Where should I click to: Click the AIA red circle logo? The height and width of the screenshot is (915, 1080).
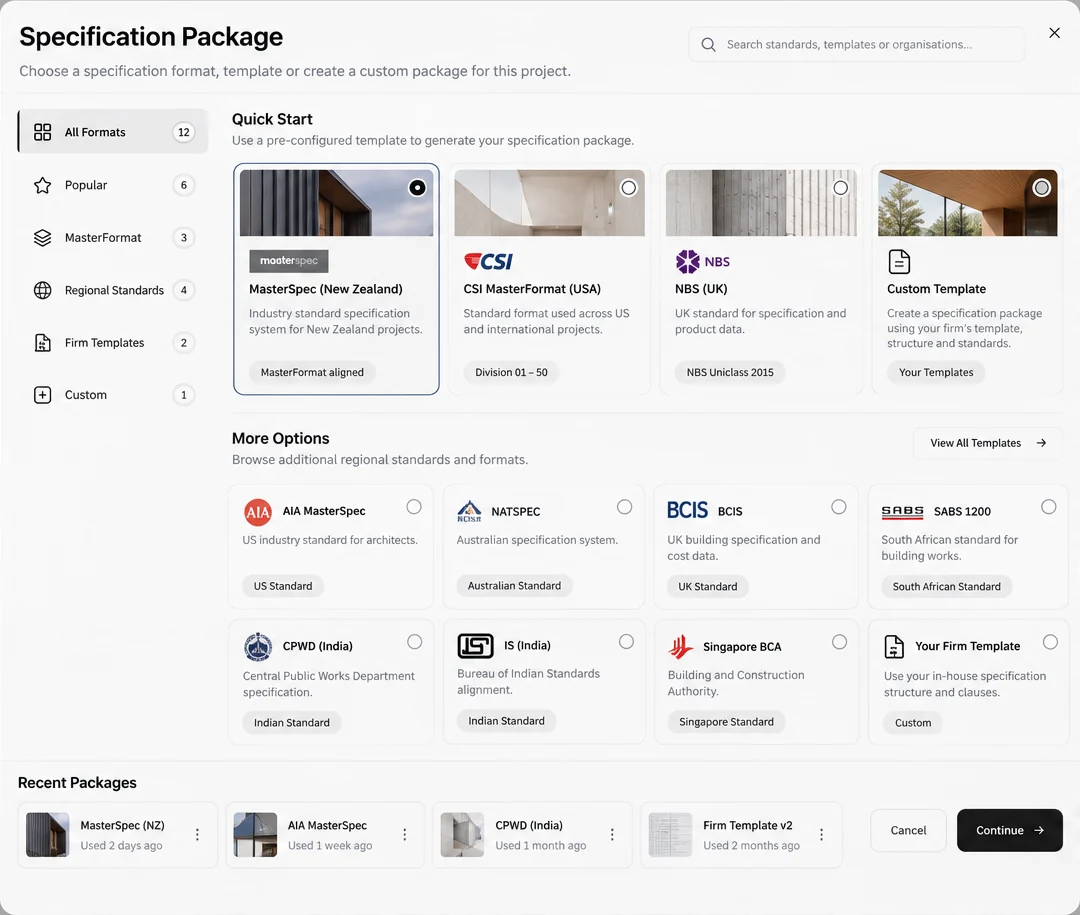(x=258, y=512)
